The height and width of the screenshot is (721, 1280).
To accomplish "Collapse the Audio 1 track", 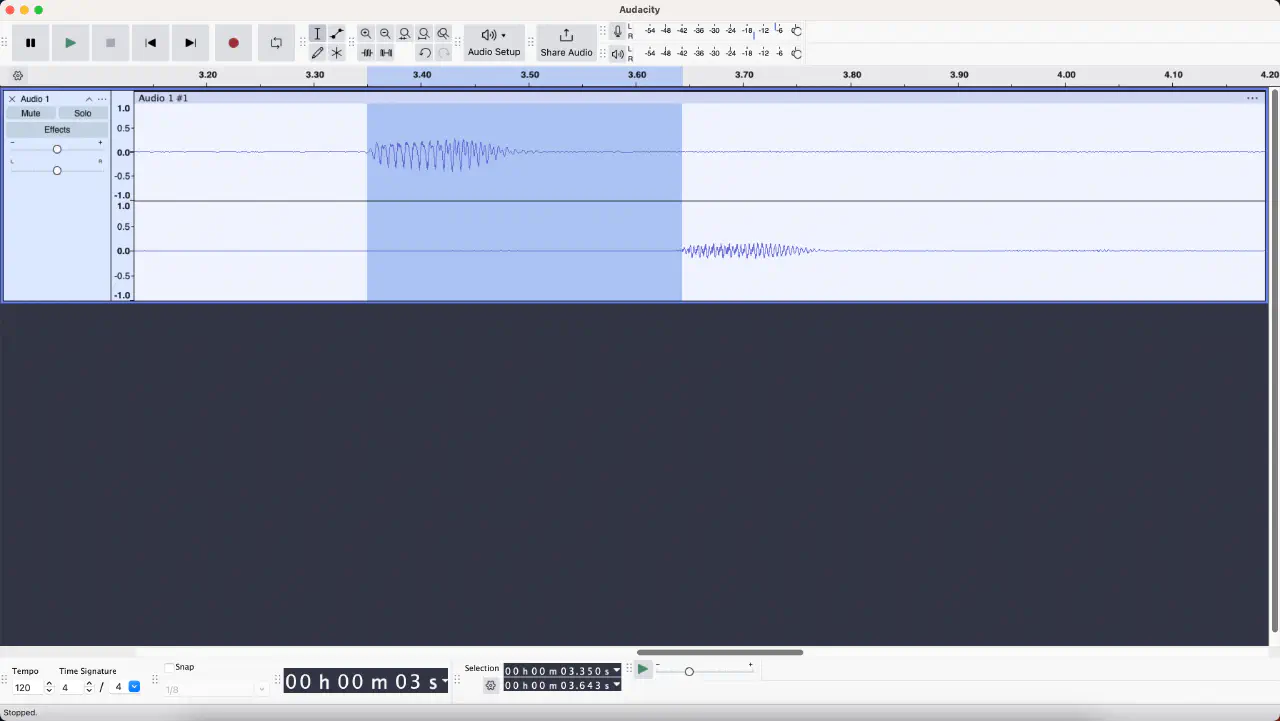I will coord(89,99).
